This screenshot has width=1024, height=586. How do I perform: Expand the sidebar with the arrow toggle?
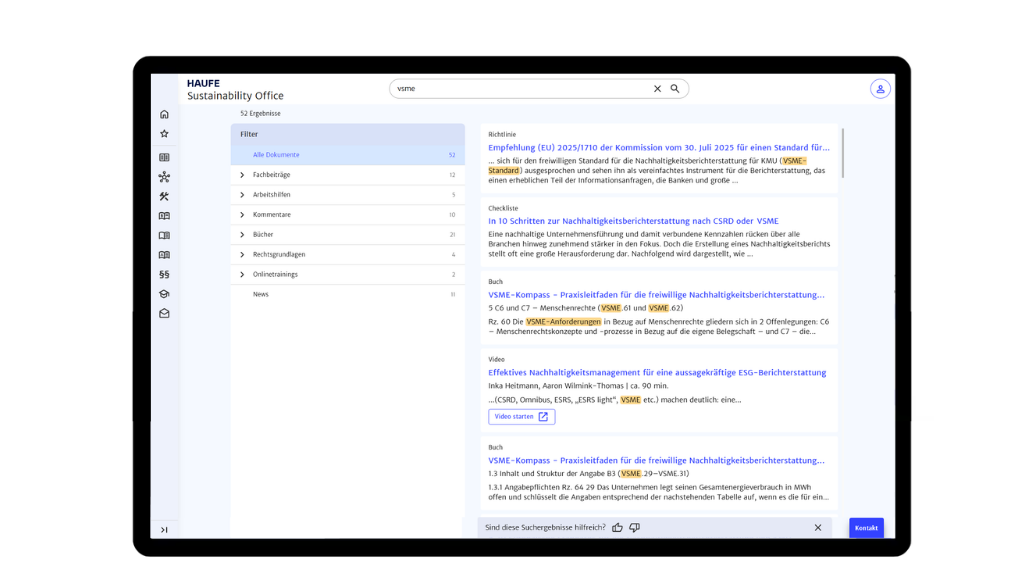point(164,529)
